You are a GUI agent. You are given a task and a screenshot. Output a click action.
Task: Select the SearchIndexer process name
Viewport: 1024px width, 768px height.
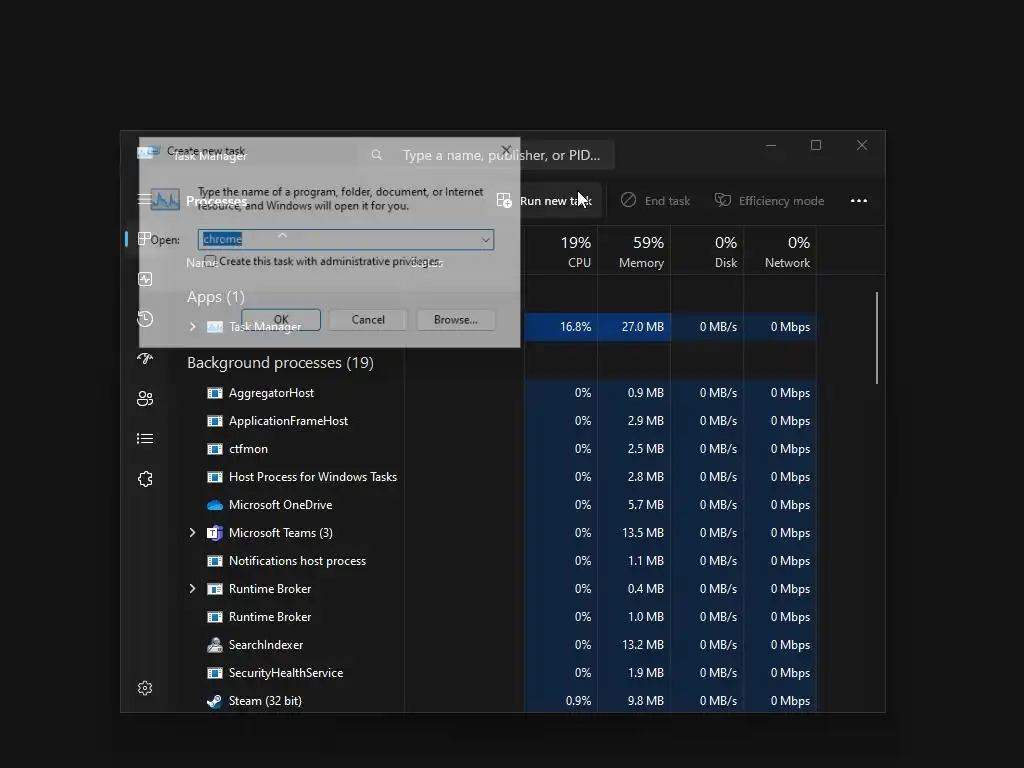[x=266, y=645]
